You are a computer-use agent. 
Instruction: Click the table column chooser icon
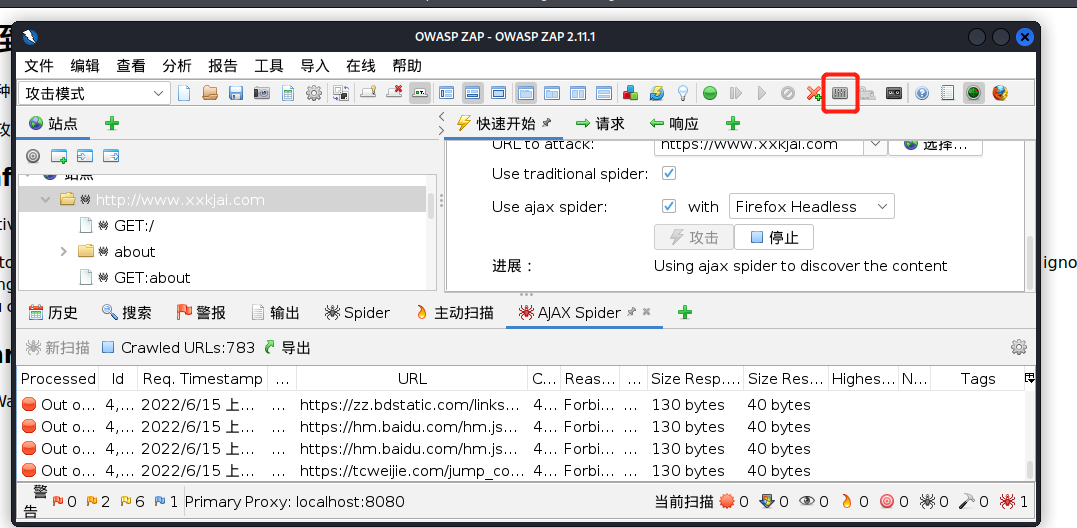[x=1029, y=378]
